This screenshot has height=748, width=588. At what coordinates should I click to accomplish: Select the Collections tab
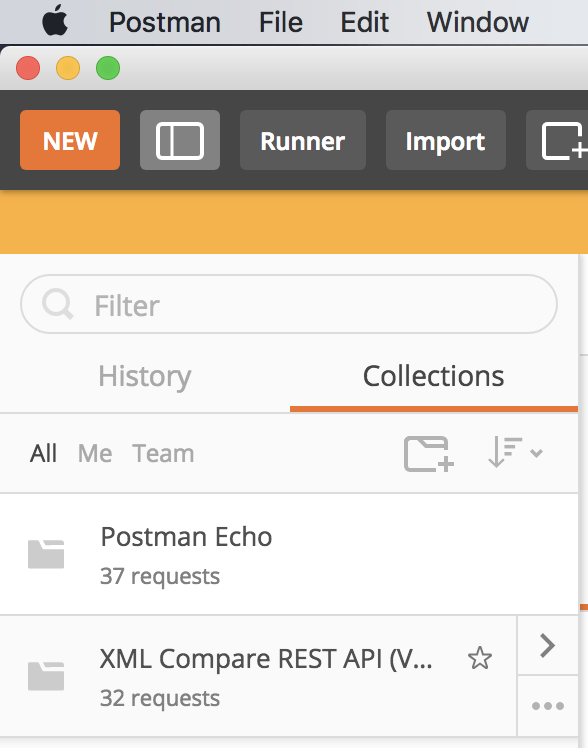tap(433, 376)
